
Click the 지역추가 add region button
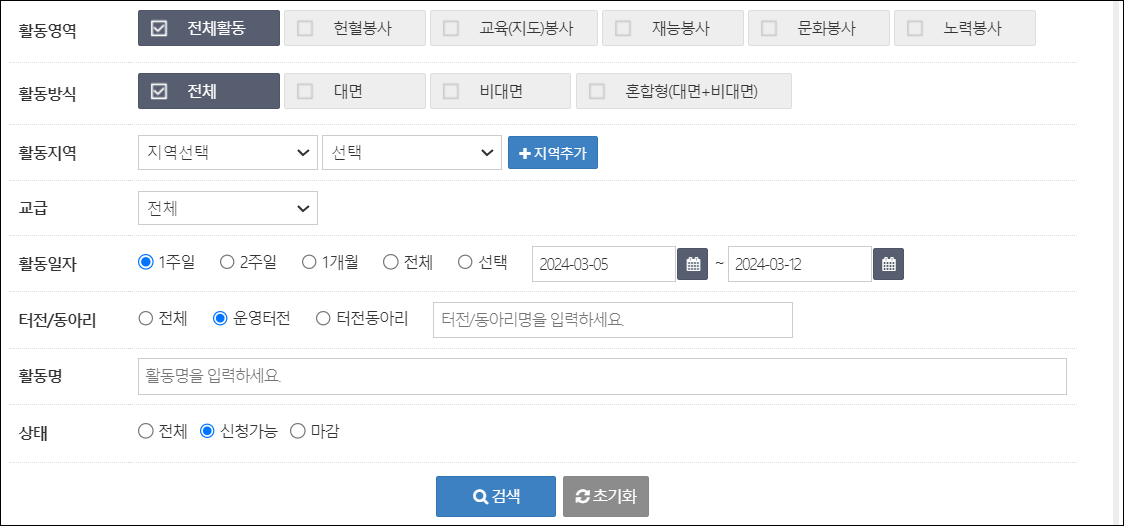pyautogui.click(x=553, y=153)
